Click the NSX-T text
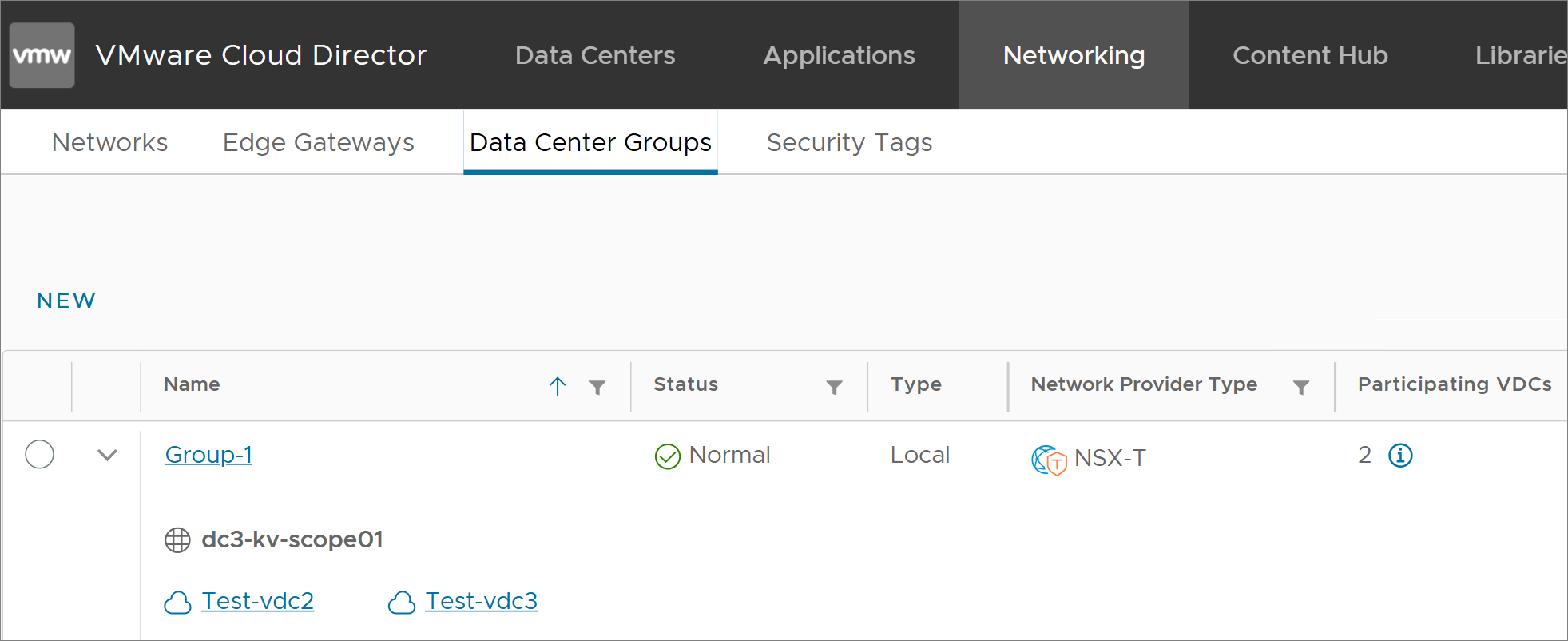The width and height of the screenshot is (1568, 641). tap(1110, 458)
